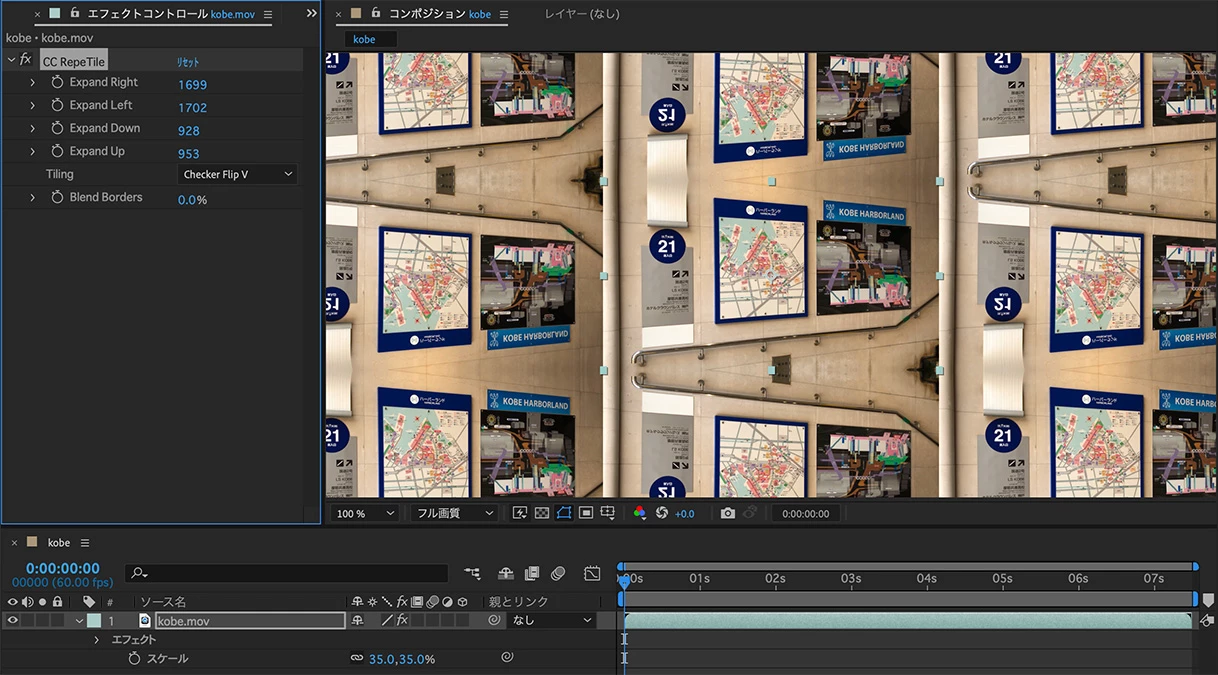
Task: Click the リセット reset link
Action: pyautogui.click(x=188, y=62)
